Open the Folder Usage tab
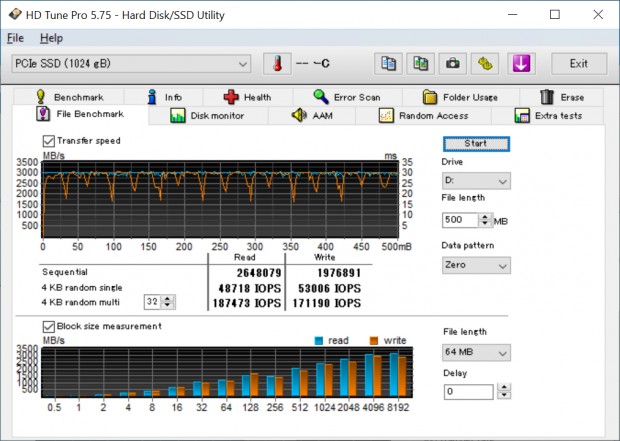This screenshot has width=620, height=441. tap(459, 97)
